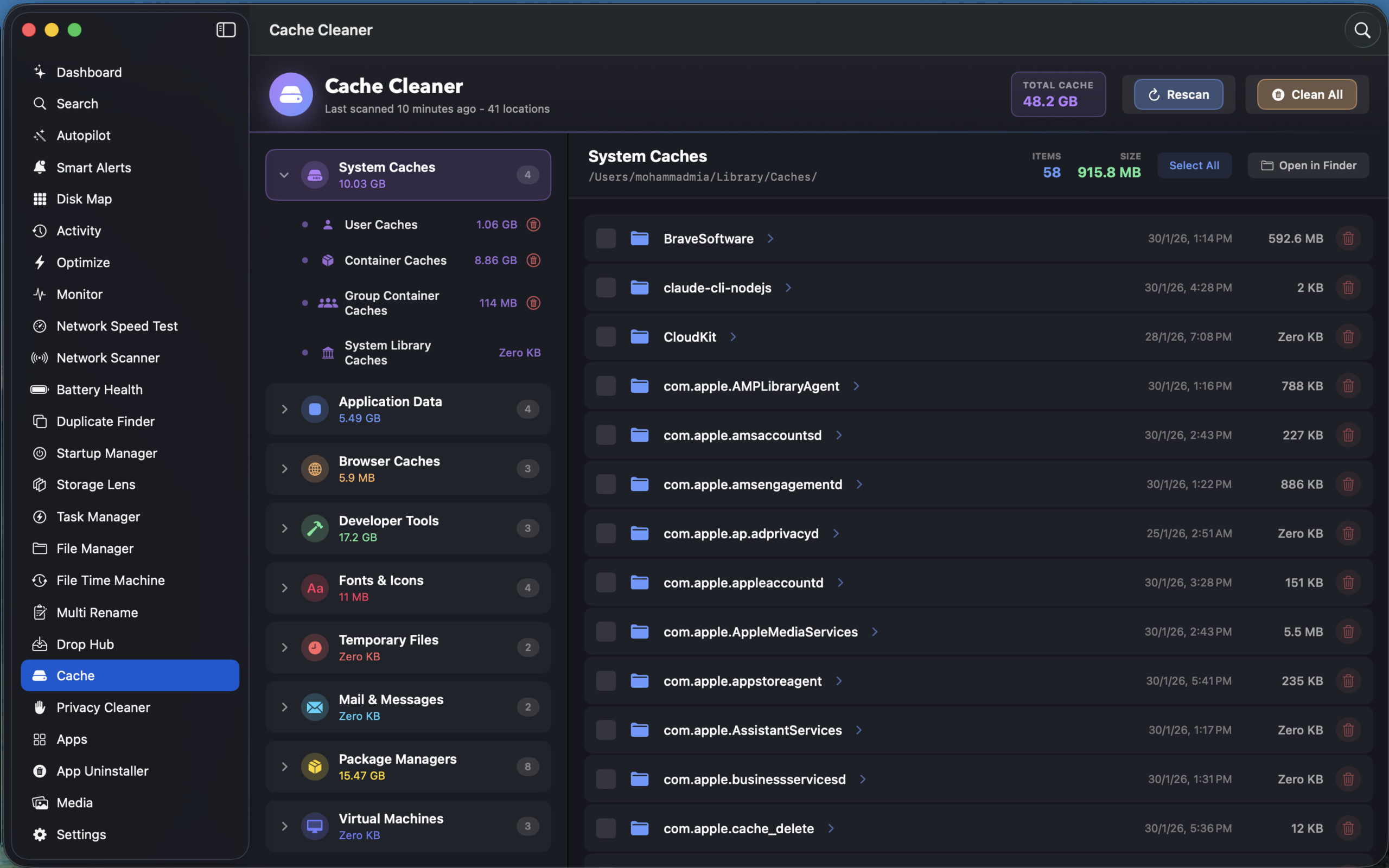Viewport: 1389px width, 868px height.
Task: Go to Task Manager in sidebar
Action: click(130, 516)
